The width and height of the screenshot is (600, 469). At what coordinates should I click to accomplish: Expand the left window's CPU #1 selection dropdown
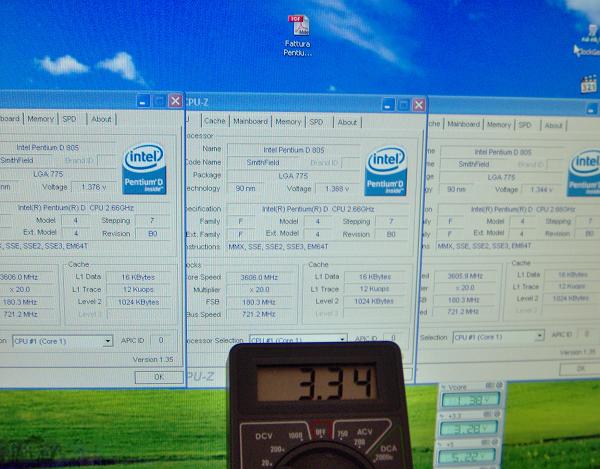click(107, 341)
